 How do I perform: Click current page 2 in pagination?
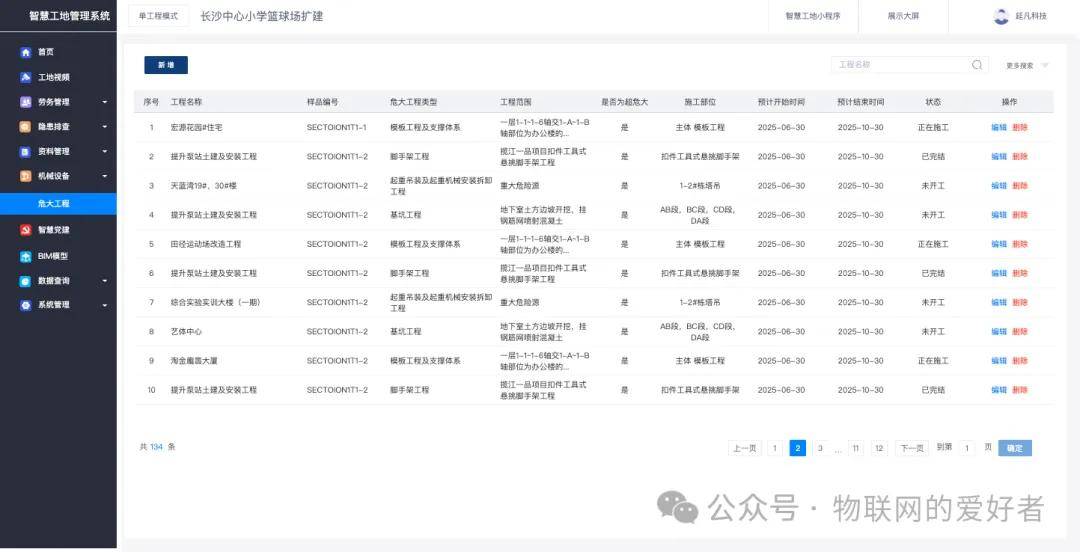click(798, 448)
